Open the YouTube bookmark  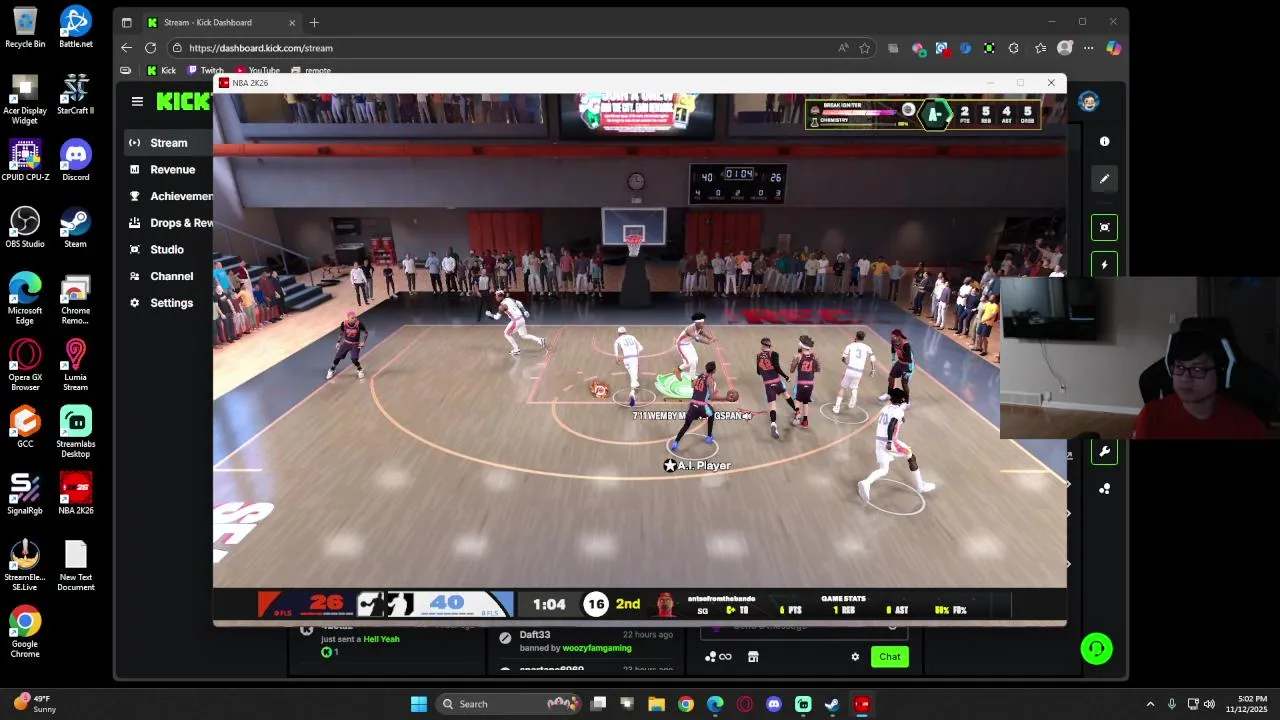pyautogui.click(x=257, y=71)
